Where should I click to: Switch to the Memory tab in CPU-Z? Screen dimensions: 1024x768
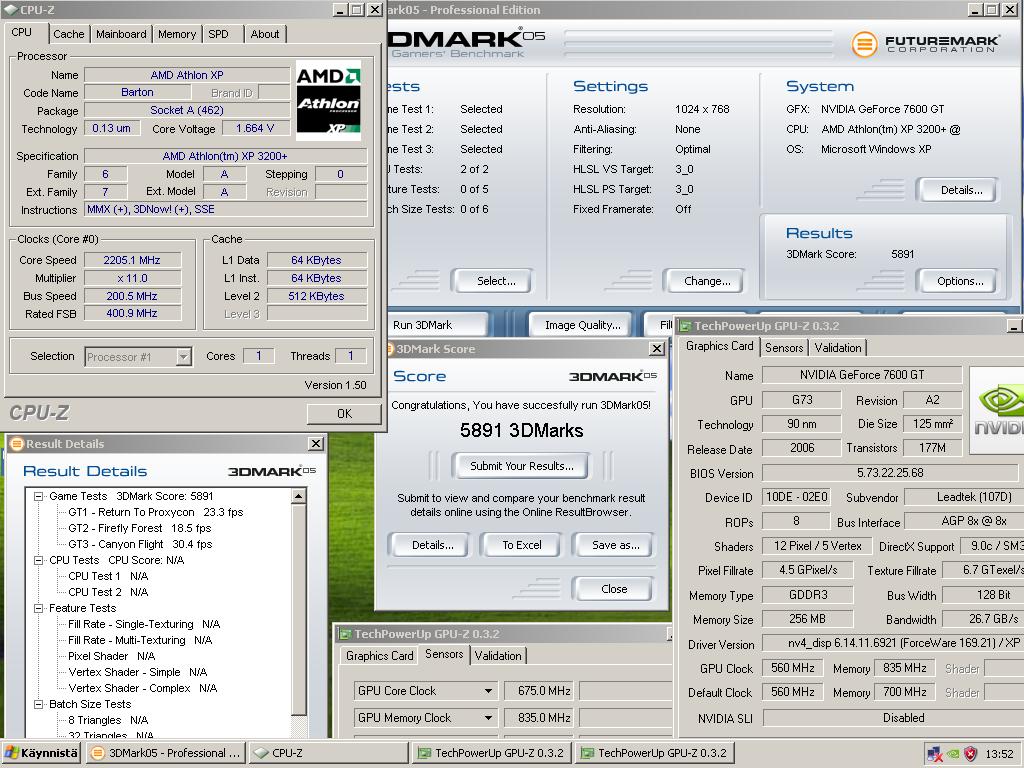(x=177, y=34)
